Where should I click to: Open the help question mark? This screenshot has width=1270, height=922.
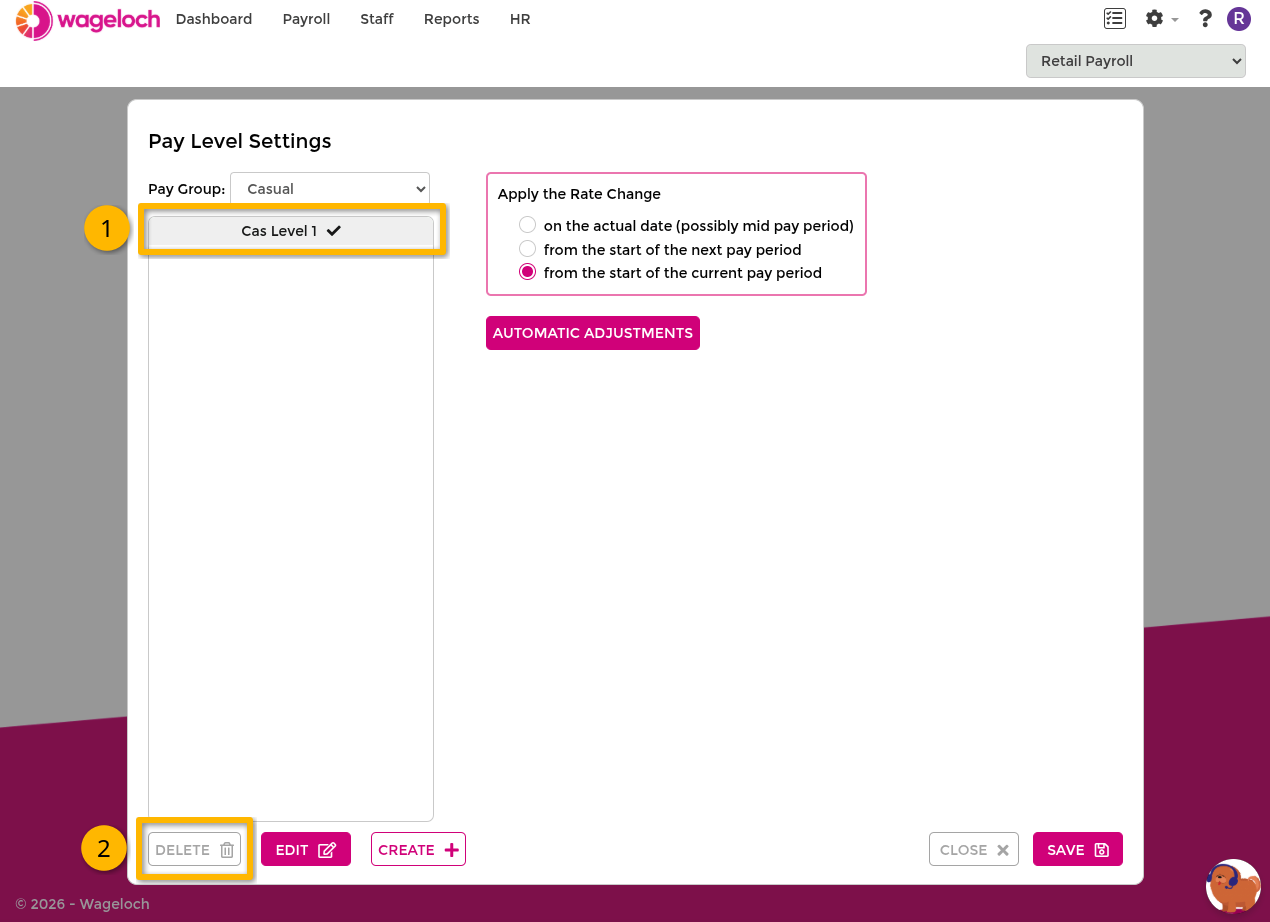[x=1205, y=18]
